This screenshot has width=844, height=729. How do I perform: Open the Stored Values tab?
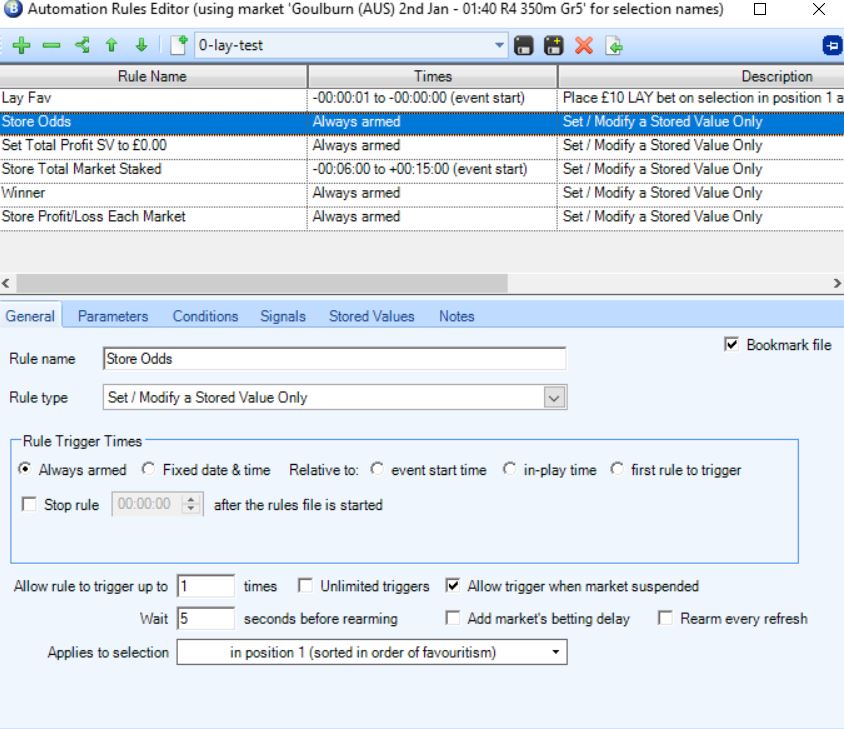pyautogui.click(x=371, y=316)
